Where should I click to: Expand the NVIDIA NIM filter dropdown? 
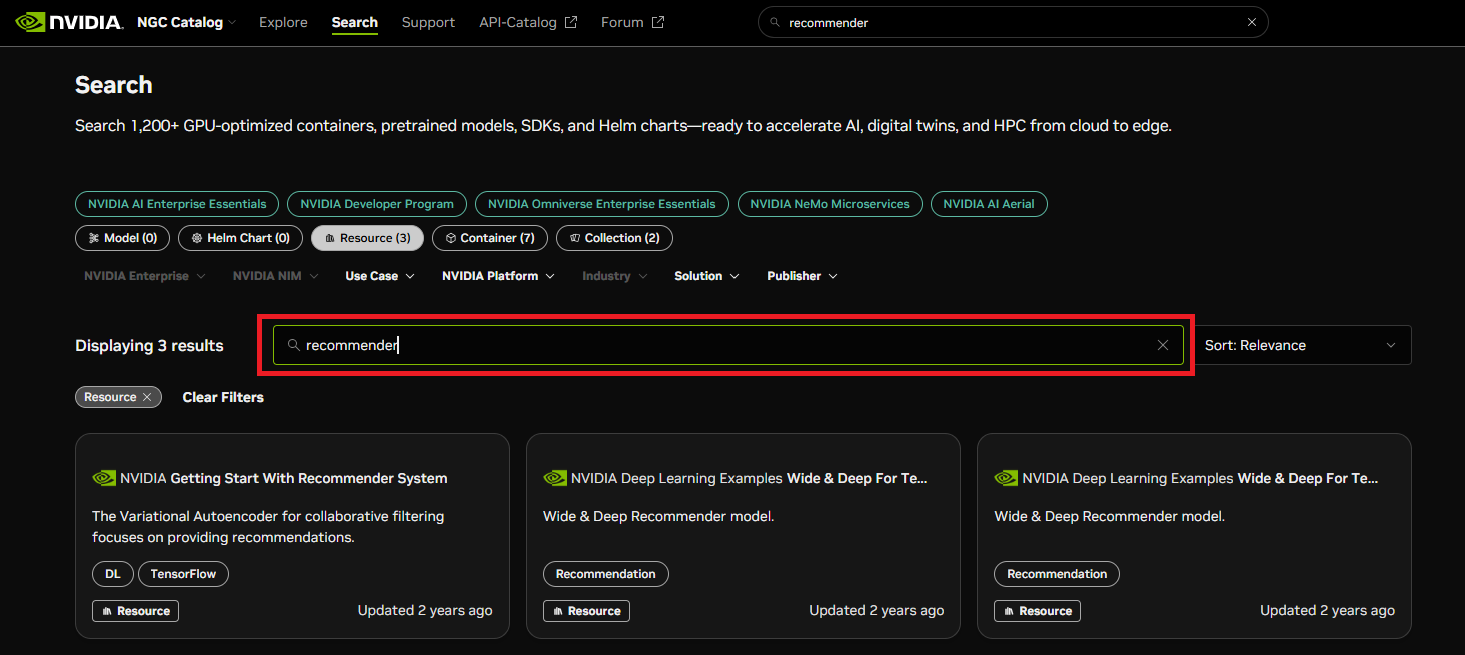[x=275, y=276]
